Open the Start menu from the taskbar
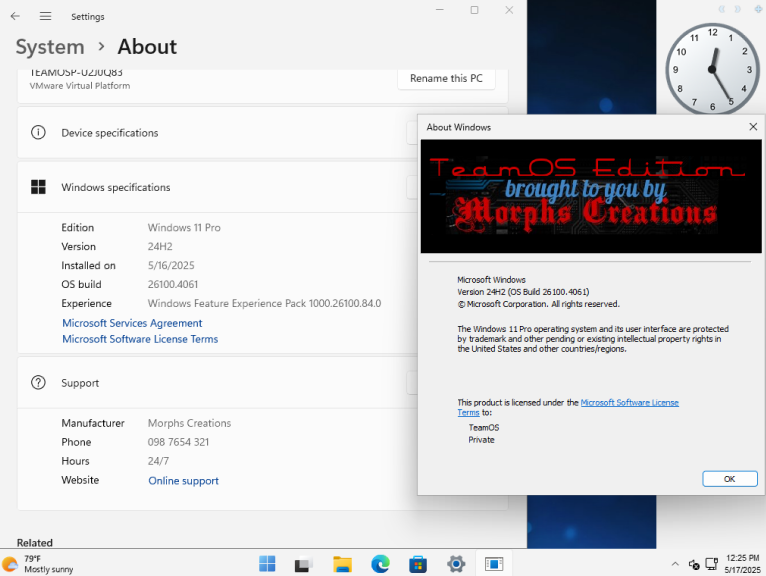The width and height of the screenshot is (766, 576). [267, 564]
